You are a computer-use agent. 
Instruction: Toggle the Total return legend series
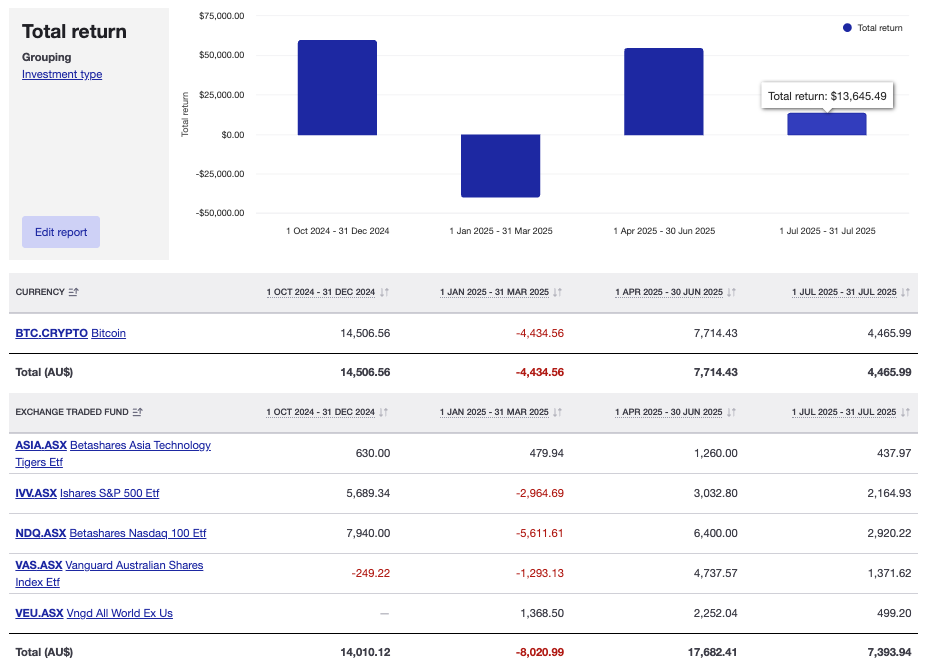tap(873, 28)
